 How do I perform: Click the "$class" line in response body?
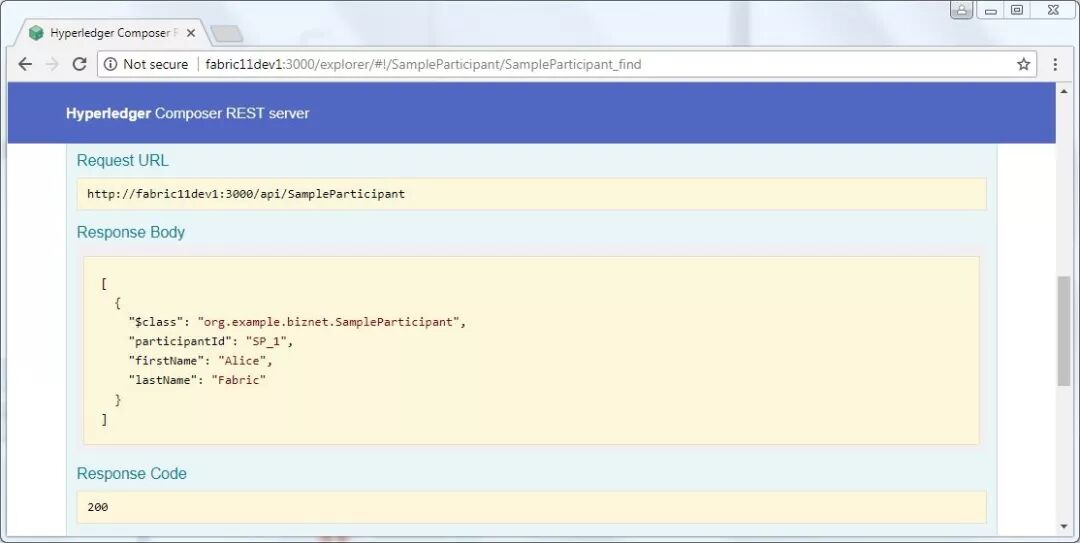(x=297, y=322)
